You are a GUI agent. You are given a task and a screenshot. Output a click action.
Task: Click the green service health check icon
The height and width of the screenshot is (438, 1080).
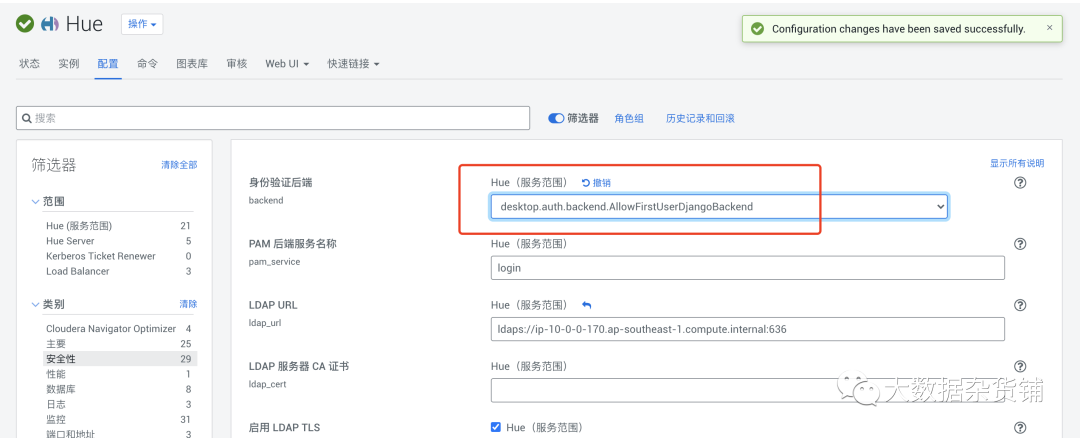25,24
